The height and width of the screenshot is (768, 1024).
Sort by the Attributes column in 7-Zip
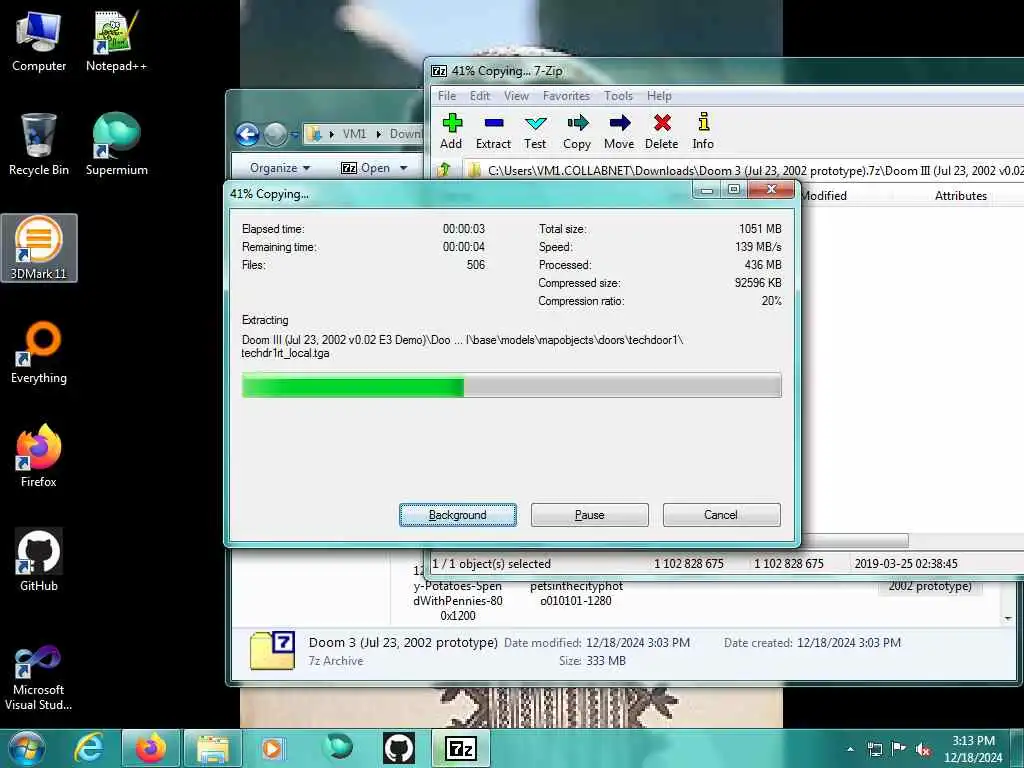960,195
